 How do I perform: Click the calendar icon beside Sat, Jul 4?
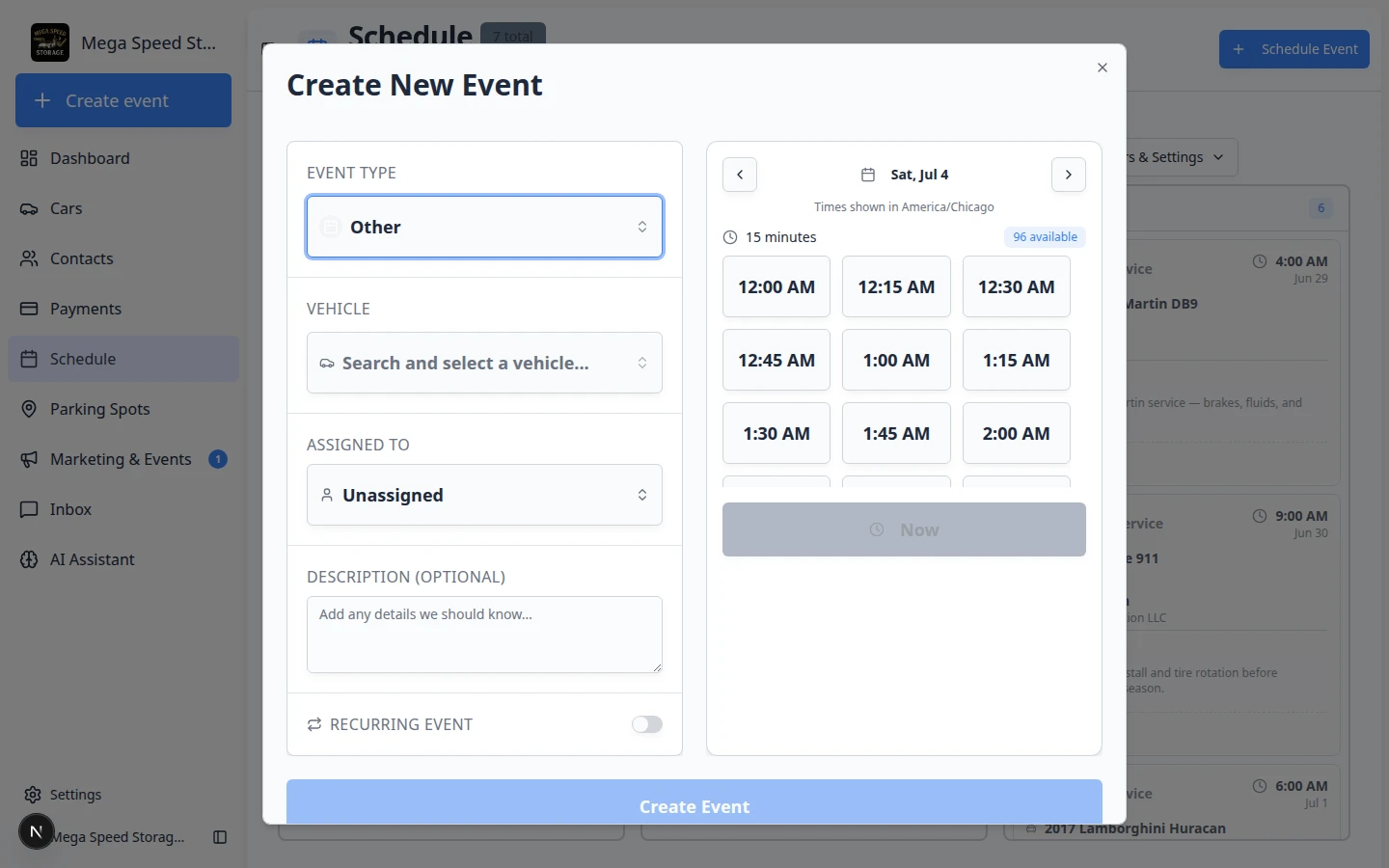pyautogui.click(x=868, y=175)
